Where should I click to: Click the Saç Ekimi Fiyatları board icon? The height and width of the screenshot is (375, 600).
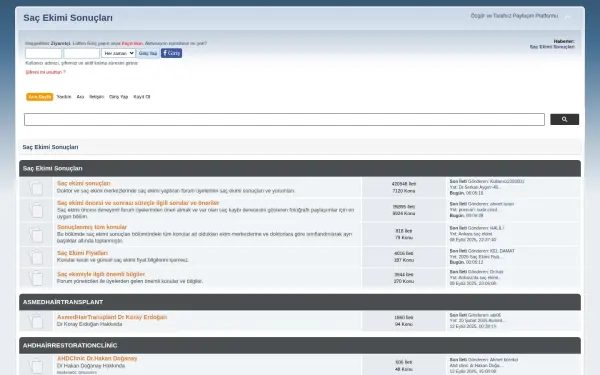[36, 257]
